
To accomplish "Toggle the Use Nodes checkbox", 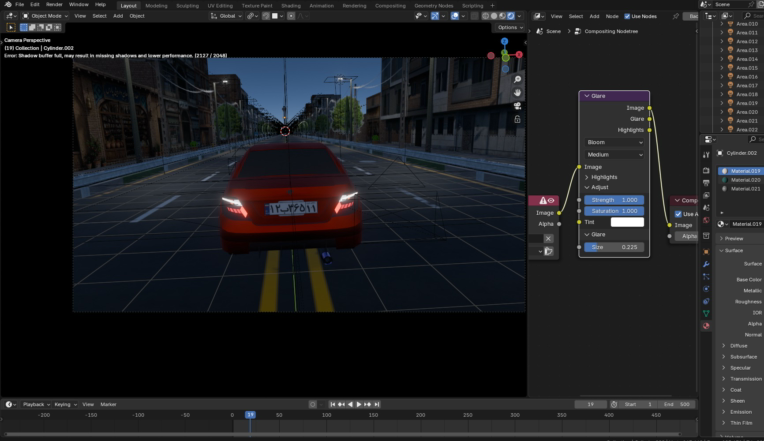I will point(627,17).
